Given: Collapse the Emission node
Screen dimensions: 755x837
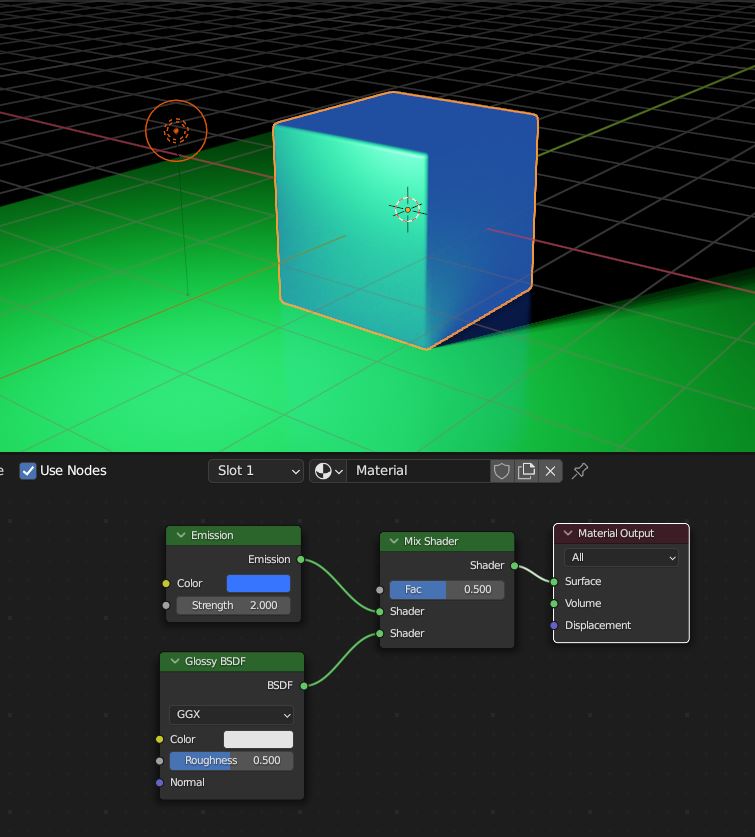Looking at the screenshot, I should click(181, 535).
